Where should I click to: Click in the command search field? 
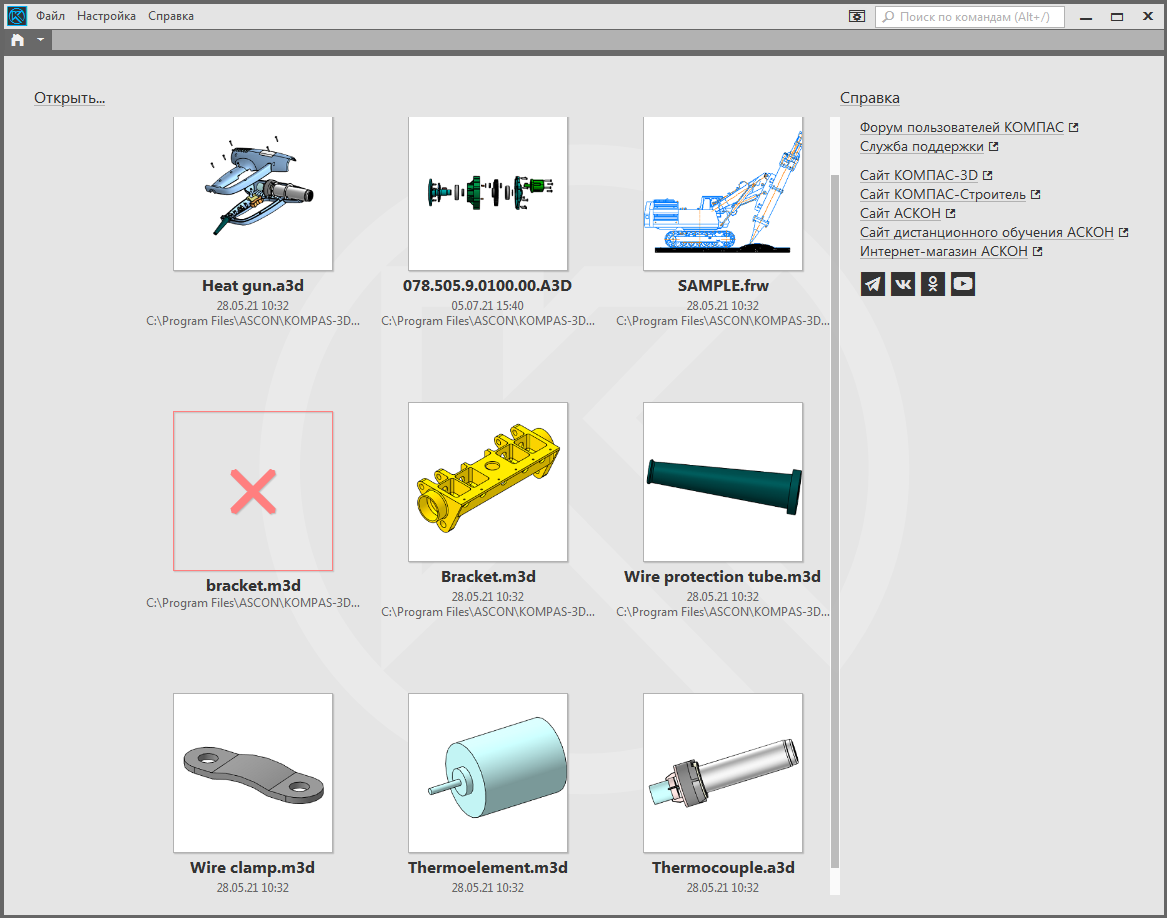(975, 17)
